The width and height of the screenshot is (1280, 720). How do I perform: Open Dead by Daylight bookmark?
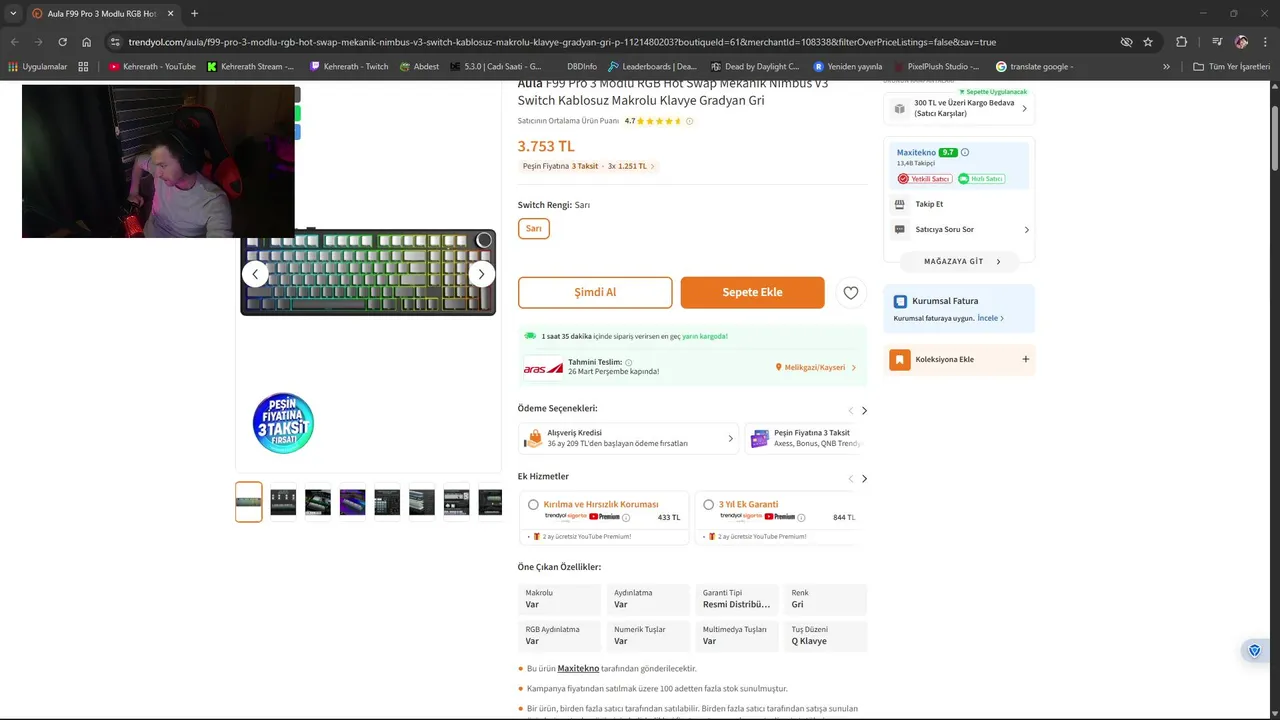[754, 66]
